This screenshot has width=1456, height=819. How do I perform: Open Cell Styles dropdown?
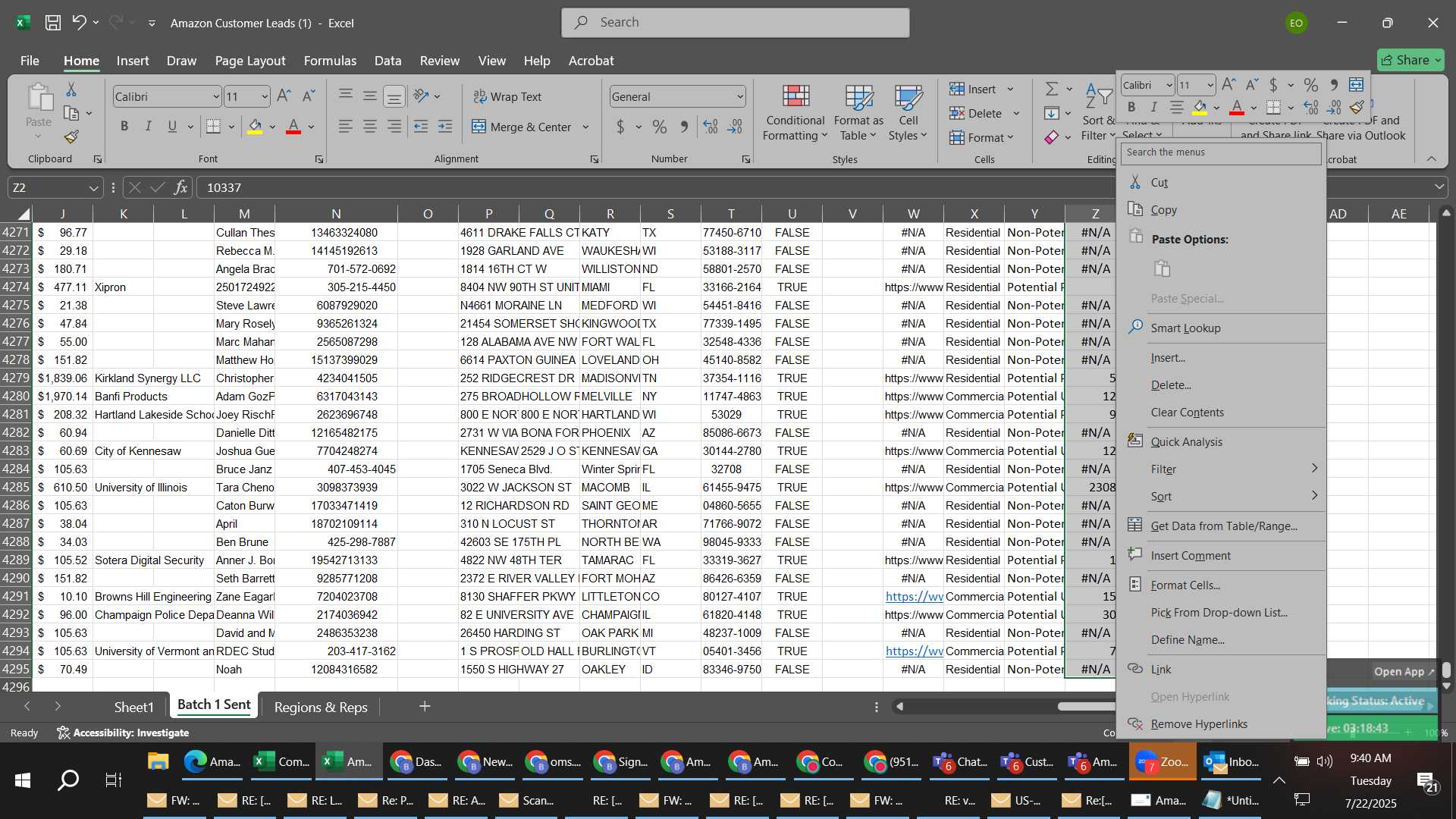908,113
